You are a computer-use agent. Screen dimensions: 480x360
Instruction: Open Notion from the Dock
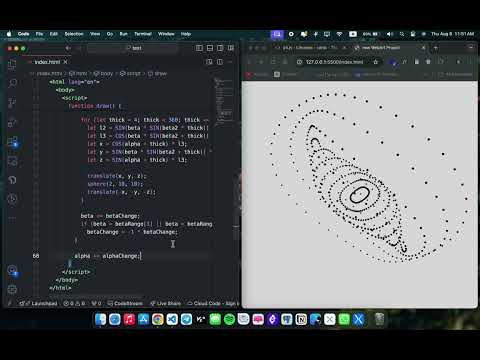pyautogui.click(x=301, y=319)
